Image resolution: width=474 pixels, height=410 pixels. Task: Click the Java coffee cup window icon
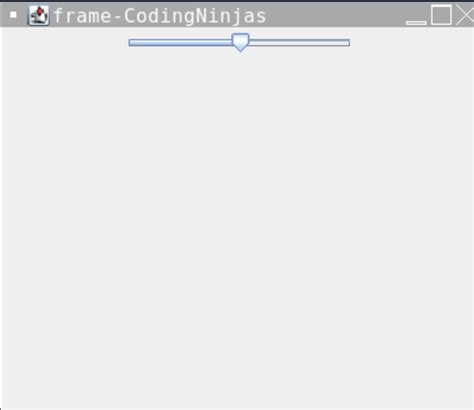[39, 15]
